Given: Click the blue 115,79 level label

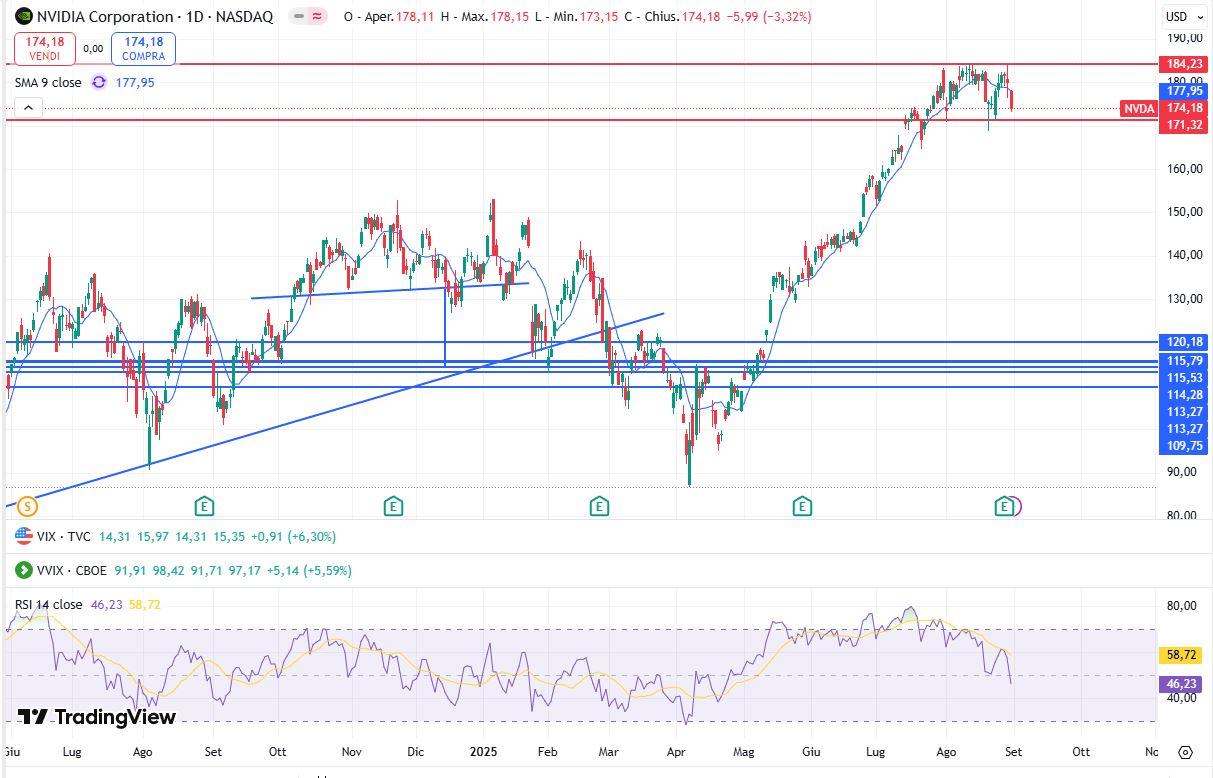Looking at the screenshot, I should point(1184,360).
